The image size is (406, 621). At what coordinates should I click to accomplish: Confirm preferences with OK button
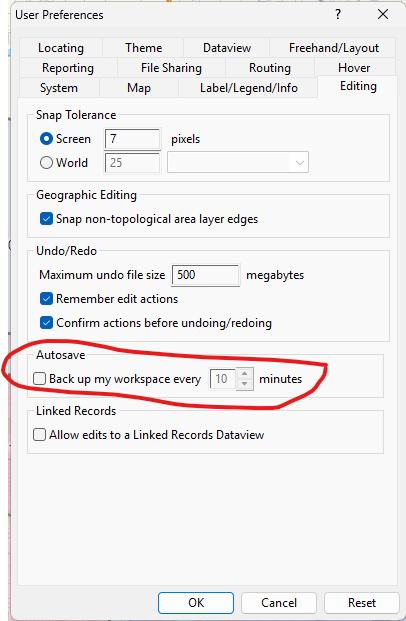click(196, 603)
